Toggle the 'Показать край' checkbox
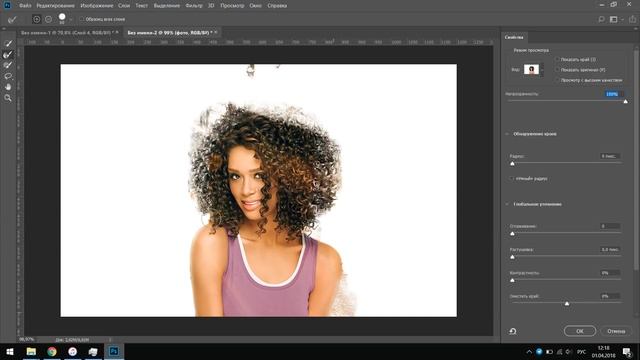640x360 pixels. click(x=557, y=60)
